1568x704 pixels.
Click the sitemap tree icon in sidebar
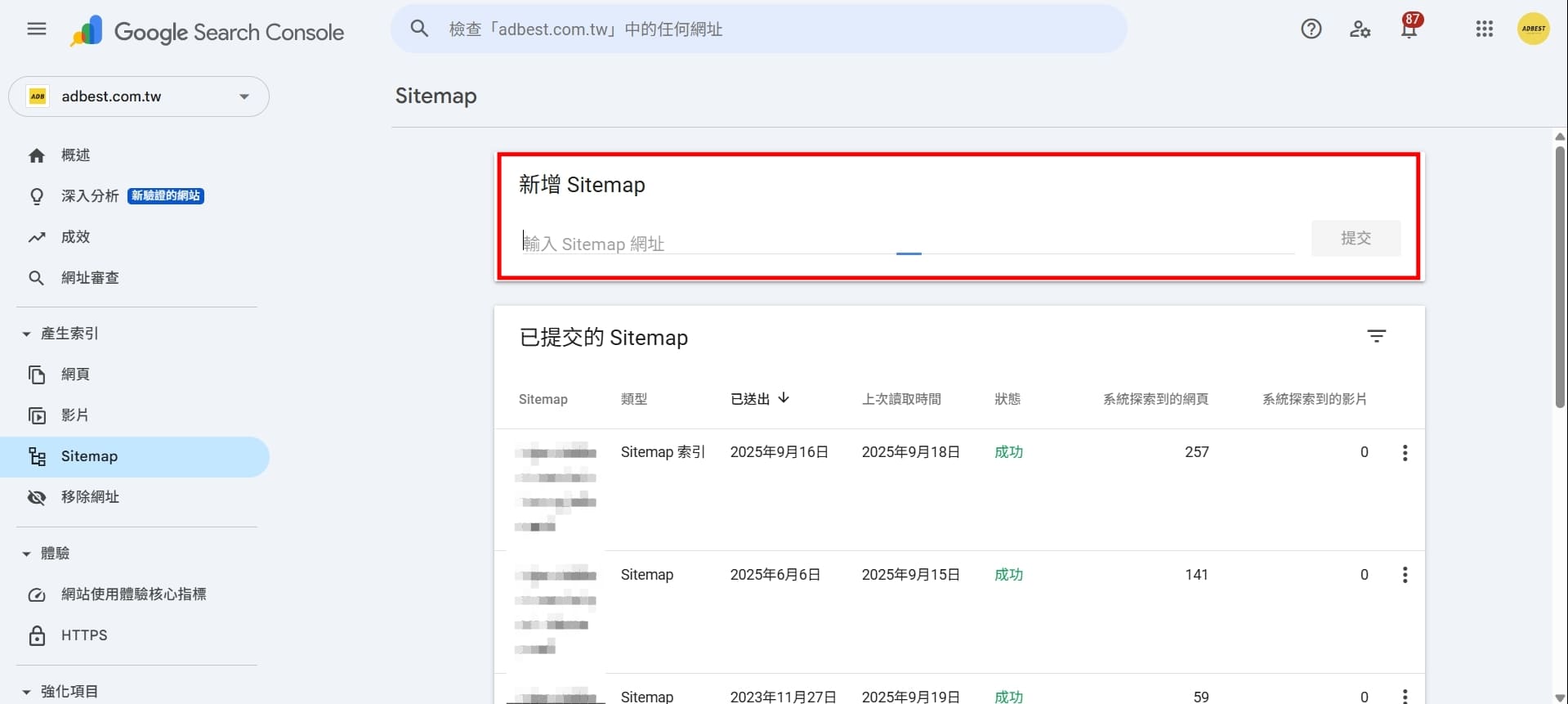[37, 456]
